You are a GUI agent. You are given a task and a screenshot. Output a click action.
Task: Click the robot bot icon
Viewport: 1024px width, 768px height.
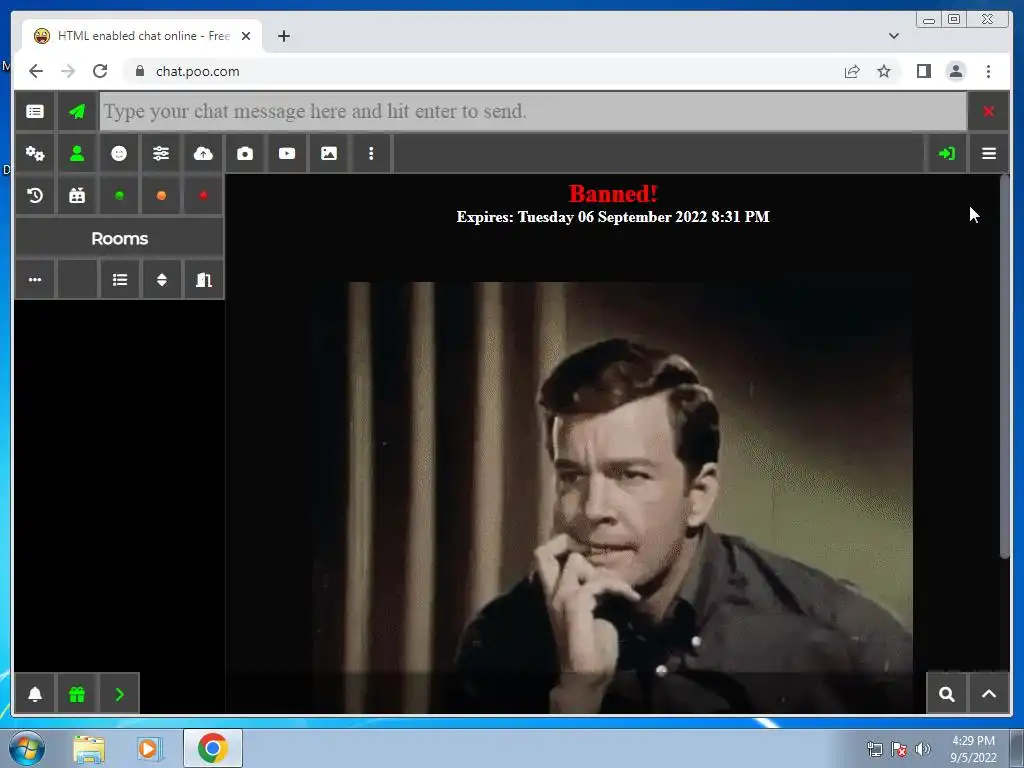[77, 195]
